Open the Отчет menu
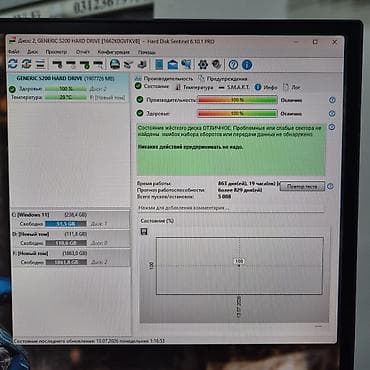370x370 pixels. 83,52
